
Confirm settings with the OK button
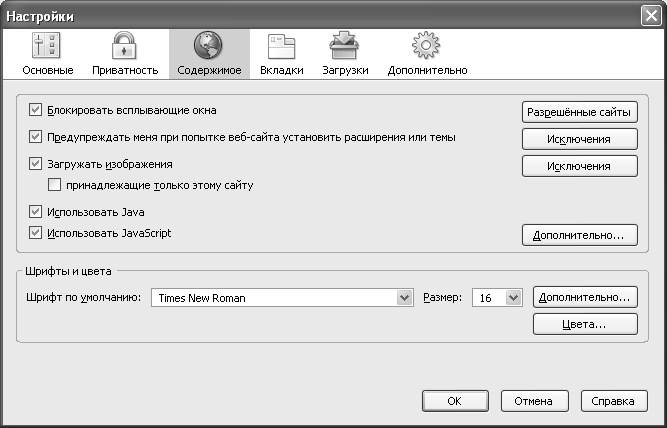454,401
